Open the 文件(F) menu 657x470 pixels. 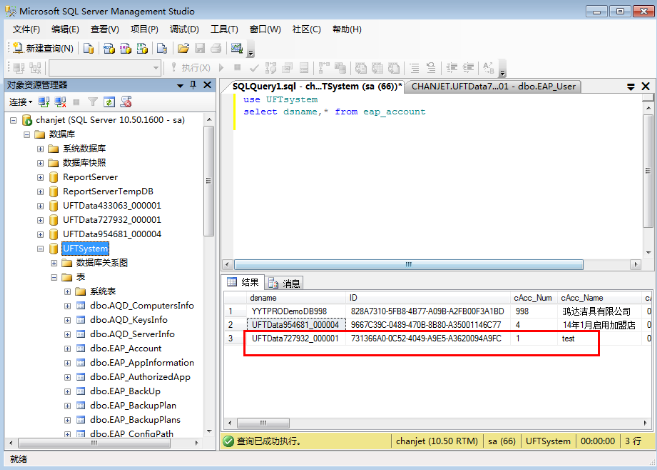pyautogui.click(x=26, y=29)
